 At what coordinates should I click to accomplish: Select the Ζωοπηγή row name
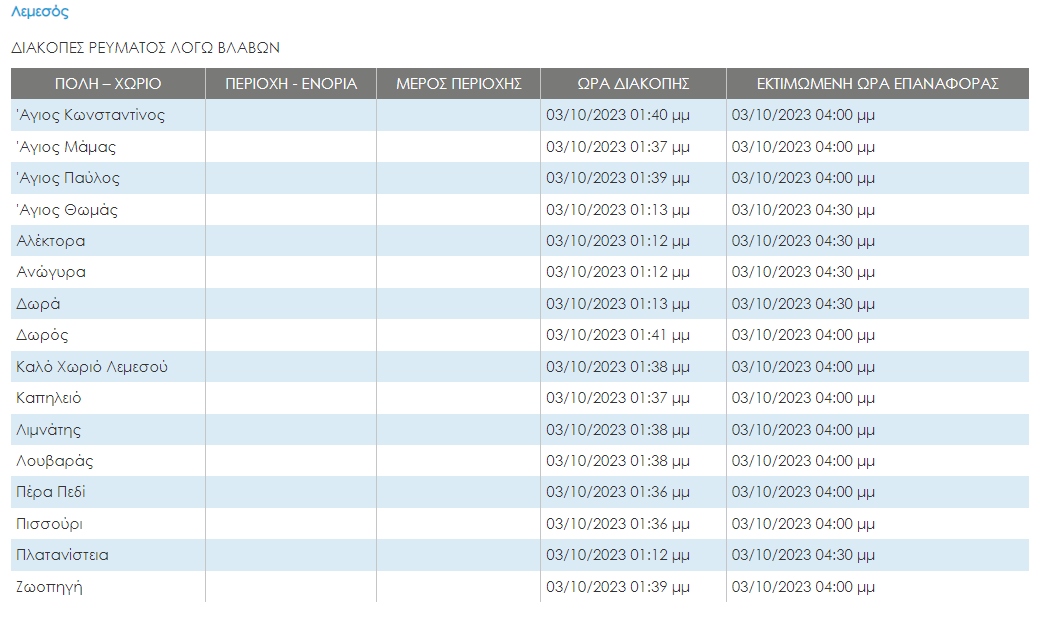point(49,587)
